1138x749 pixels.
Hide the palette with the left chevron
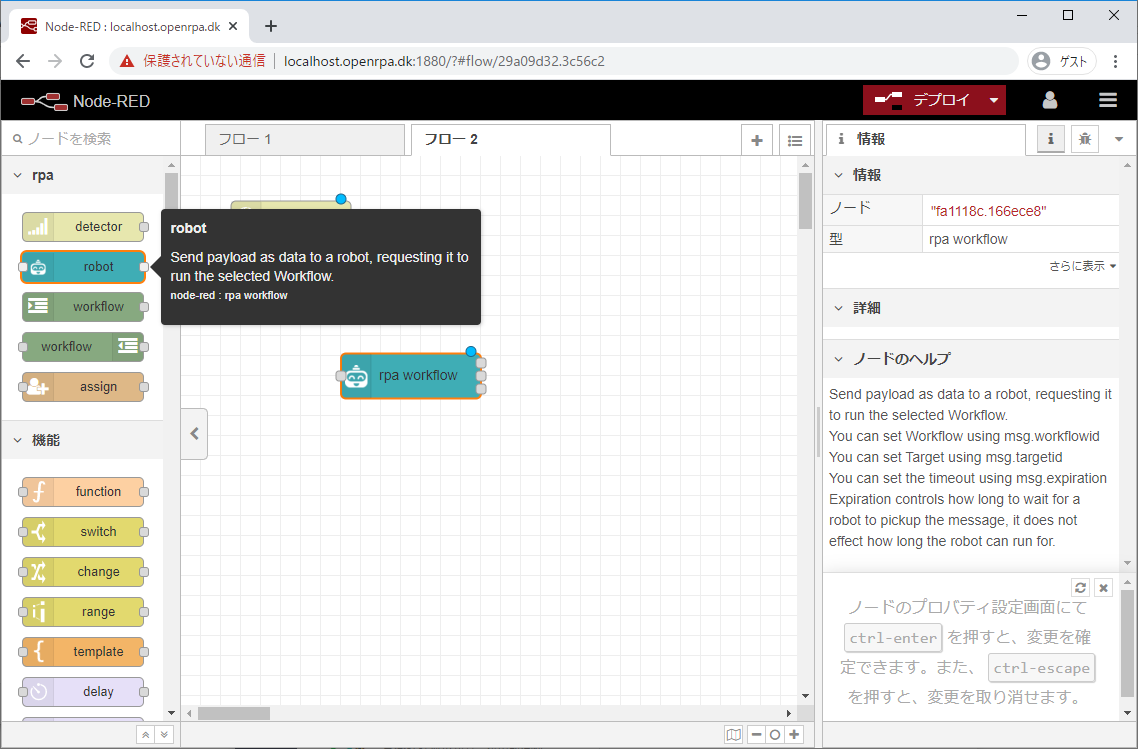[195, 434]
